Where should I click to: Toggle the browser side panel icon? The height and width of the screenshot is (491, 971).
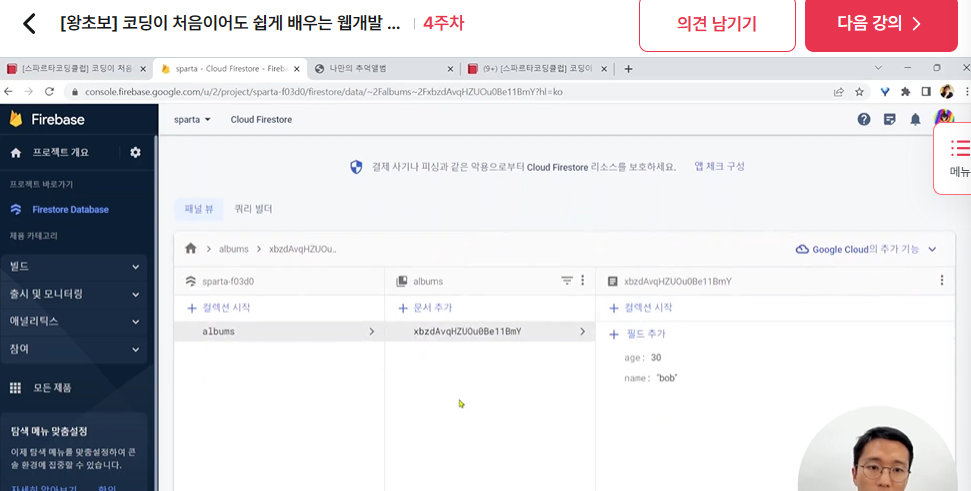click(926, 92)
